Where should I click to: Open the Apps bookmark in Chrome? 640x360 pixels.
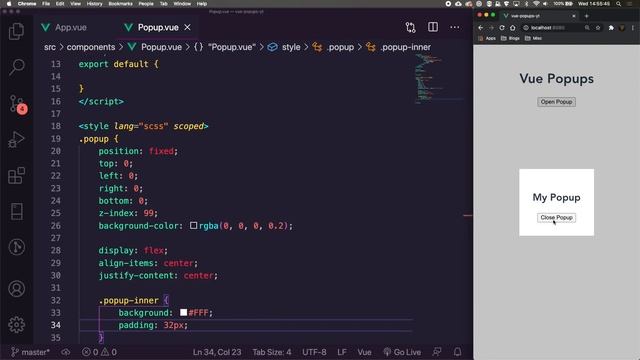[487, 38]
